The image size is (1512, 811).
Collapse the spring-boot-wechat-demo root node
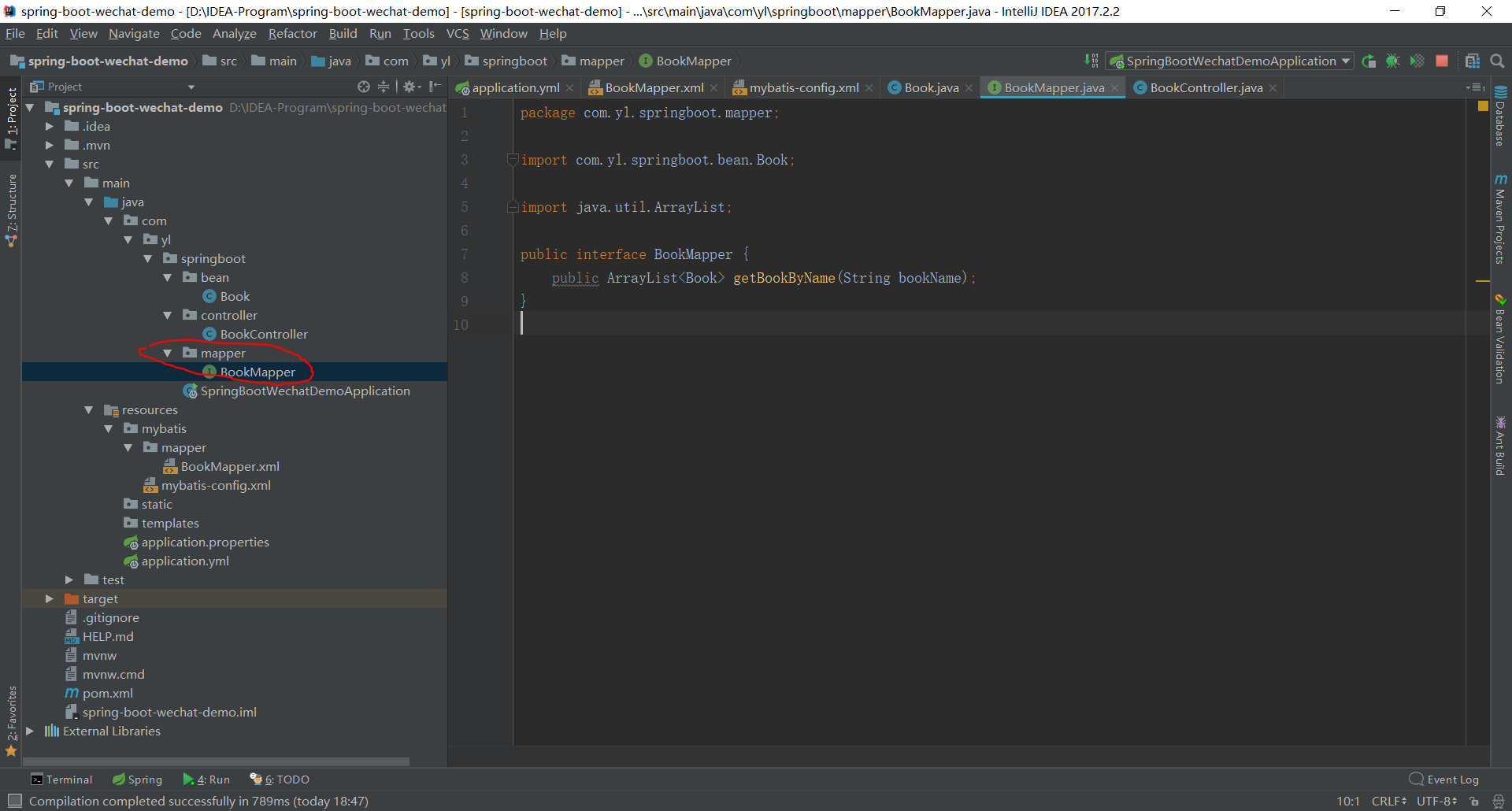[30, 107]
